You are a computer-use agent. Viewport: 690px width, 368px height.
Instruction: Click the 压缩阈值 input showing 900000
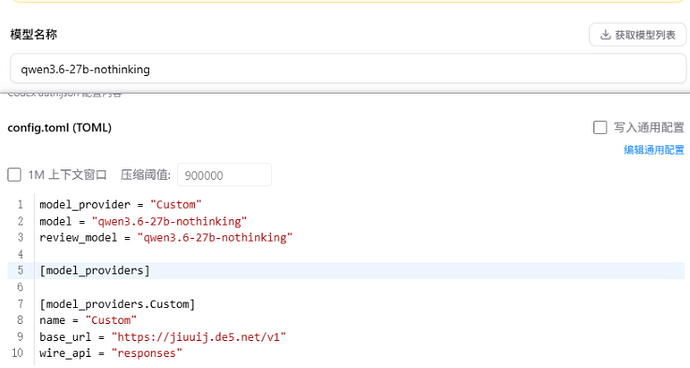(x=224, y=175)
